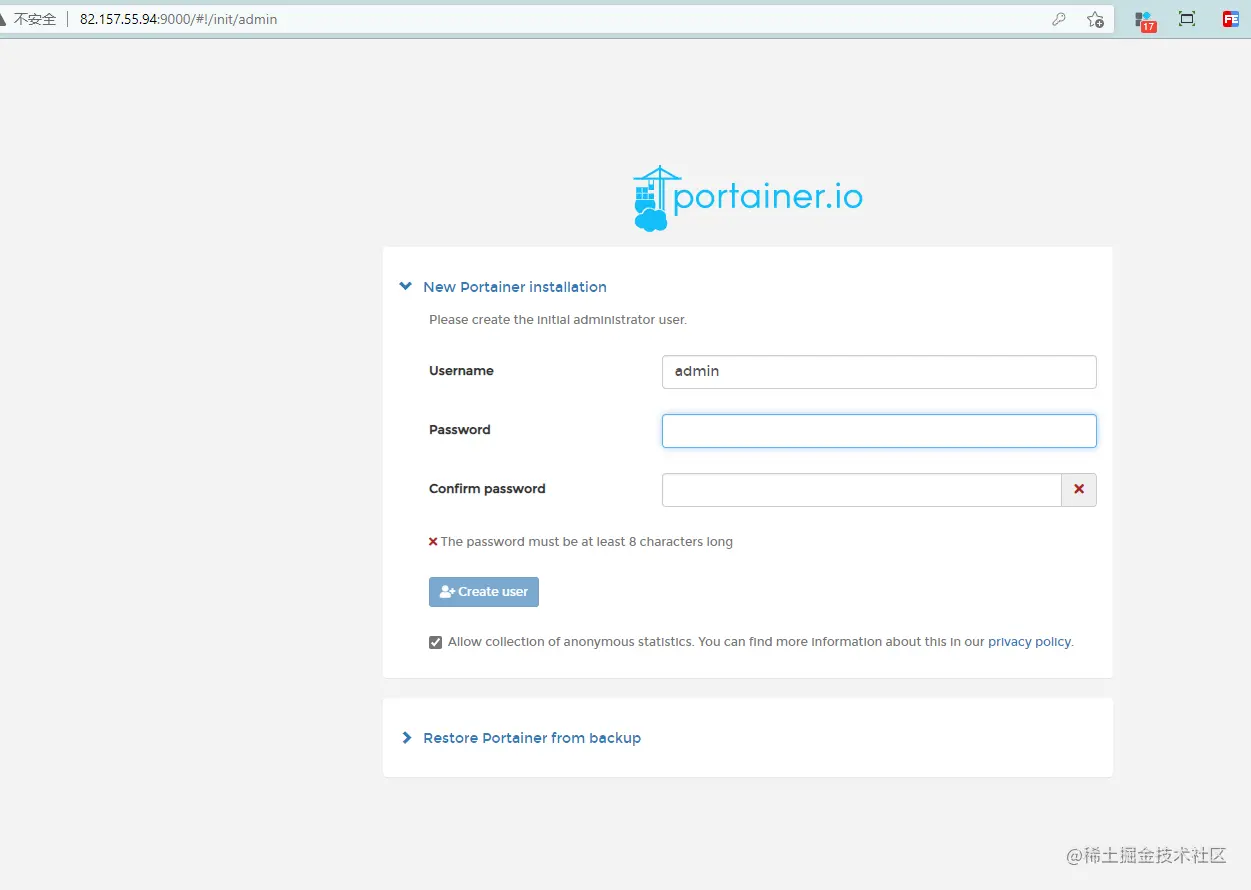The height and width of the screenshot is (890, 1251).
Task: Add page to favorites with star icon
Action: pos(1096,19)
